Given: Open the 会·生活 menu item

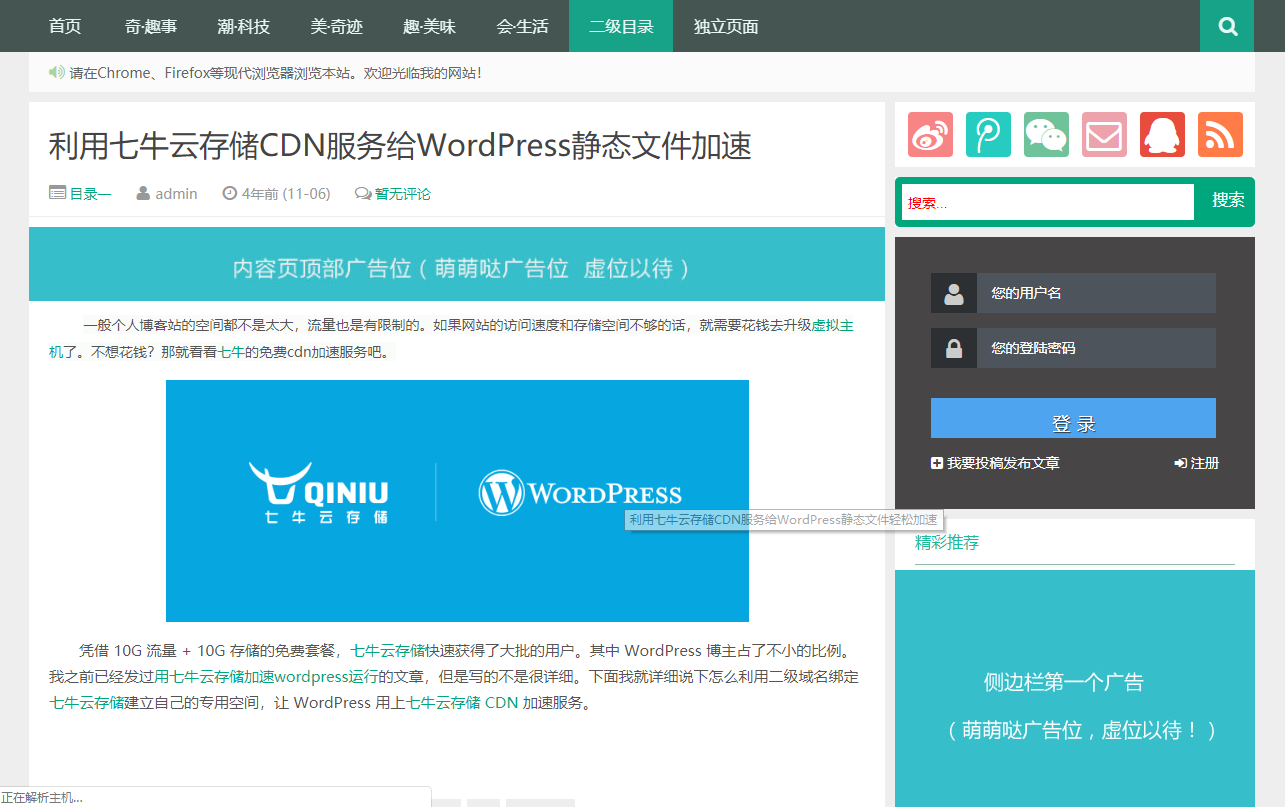Looking at the screenshot, I should click(522, 26).
